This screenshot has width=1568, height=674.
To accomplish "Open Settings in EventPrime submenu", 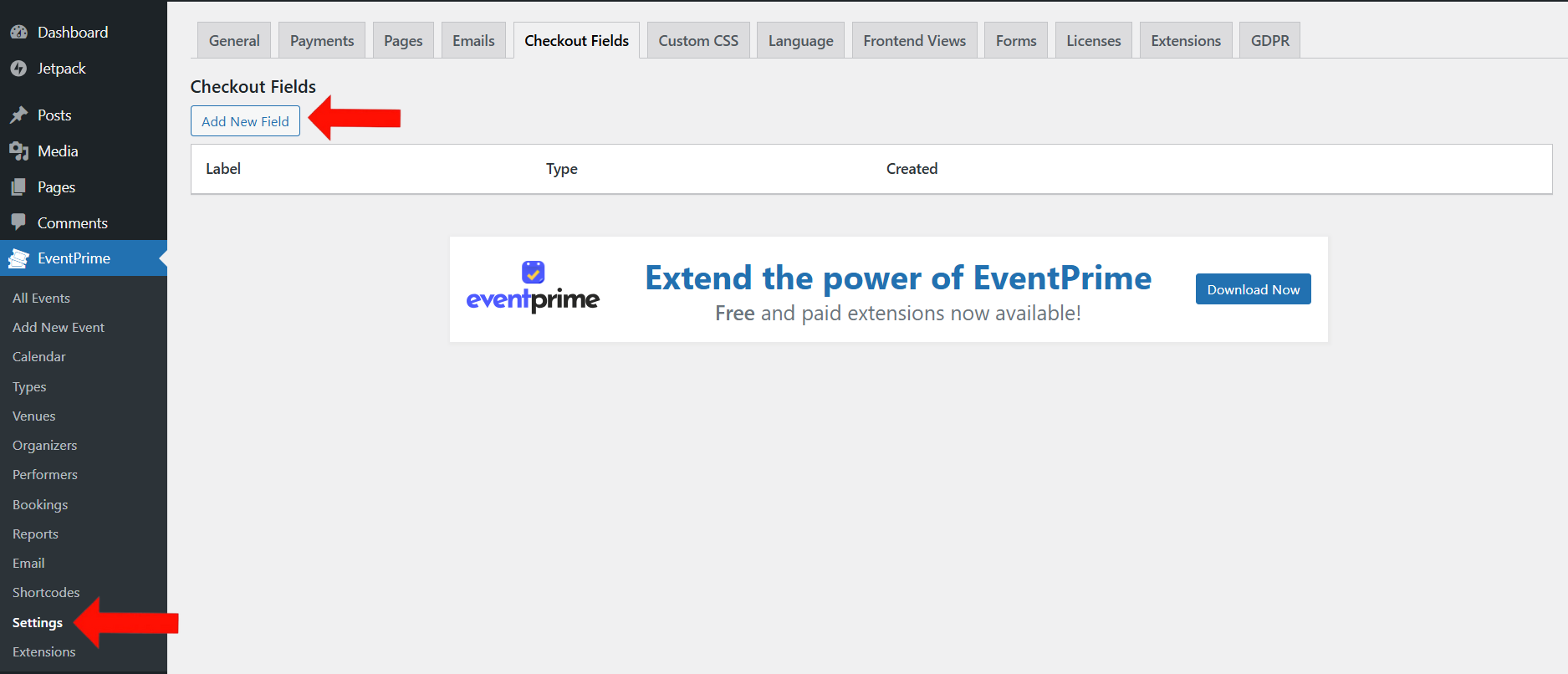I will point(38,623).
